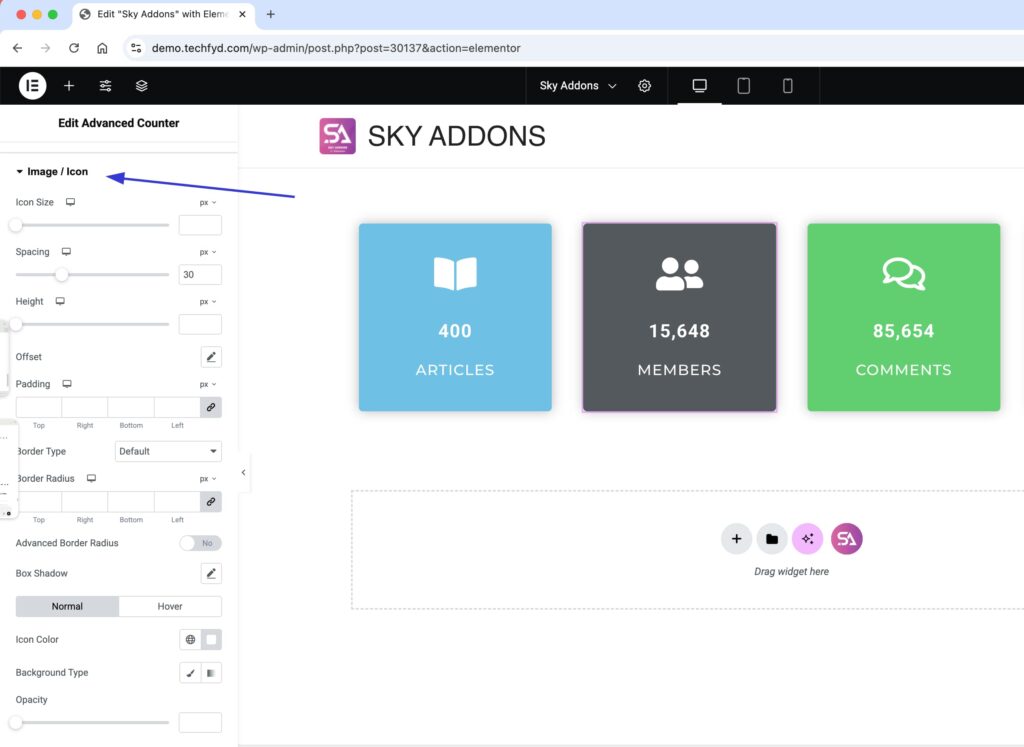Edit the Offset pencil icon

[211, 357]
